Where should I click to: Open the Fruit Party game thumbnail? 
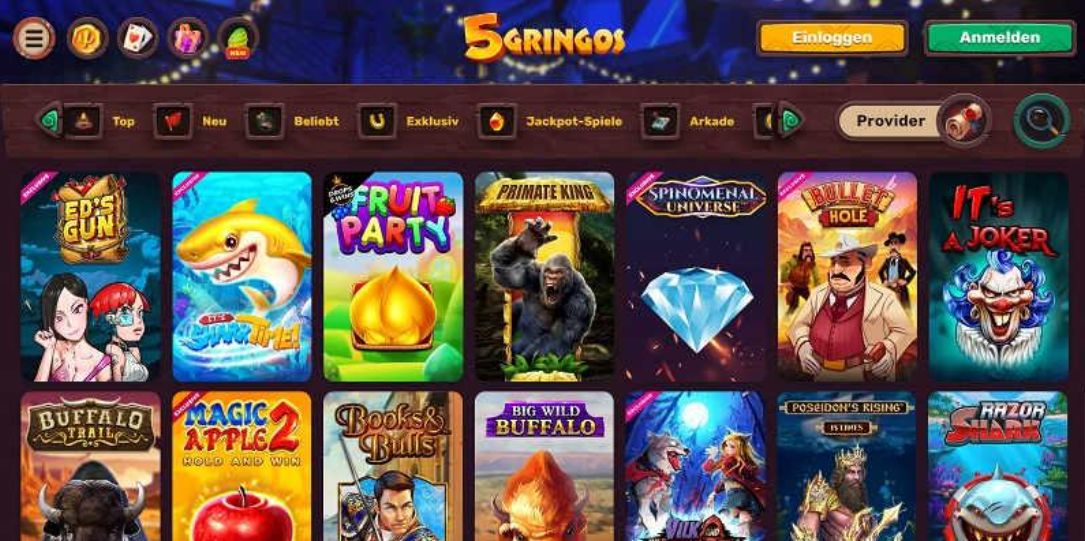click(393, 277)
